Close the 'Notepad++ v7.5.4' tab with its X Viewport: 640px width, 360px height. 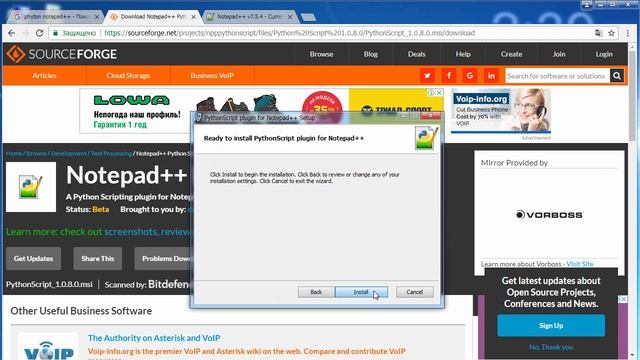pyautogui.click(x=290, y=17)
